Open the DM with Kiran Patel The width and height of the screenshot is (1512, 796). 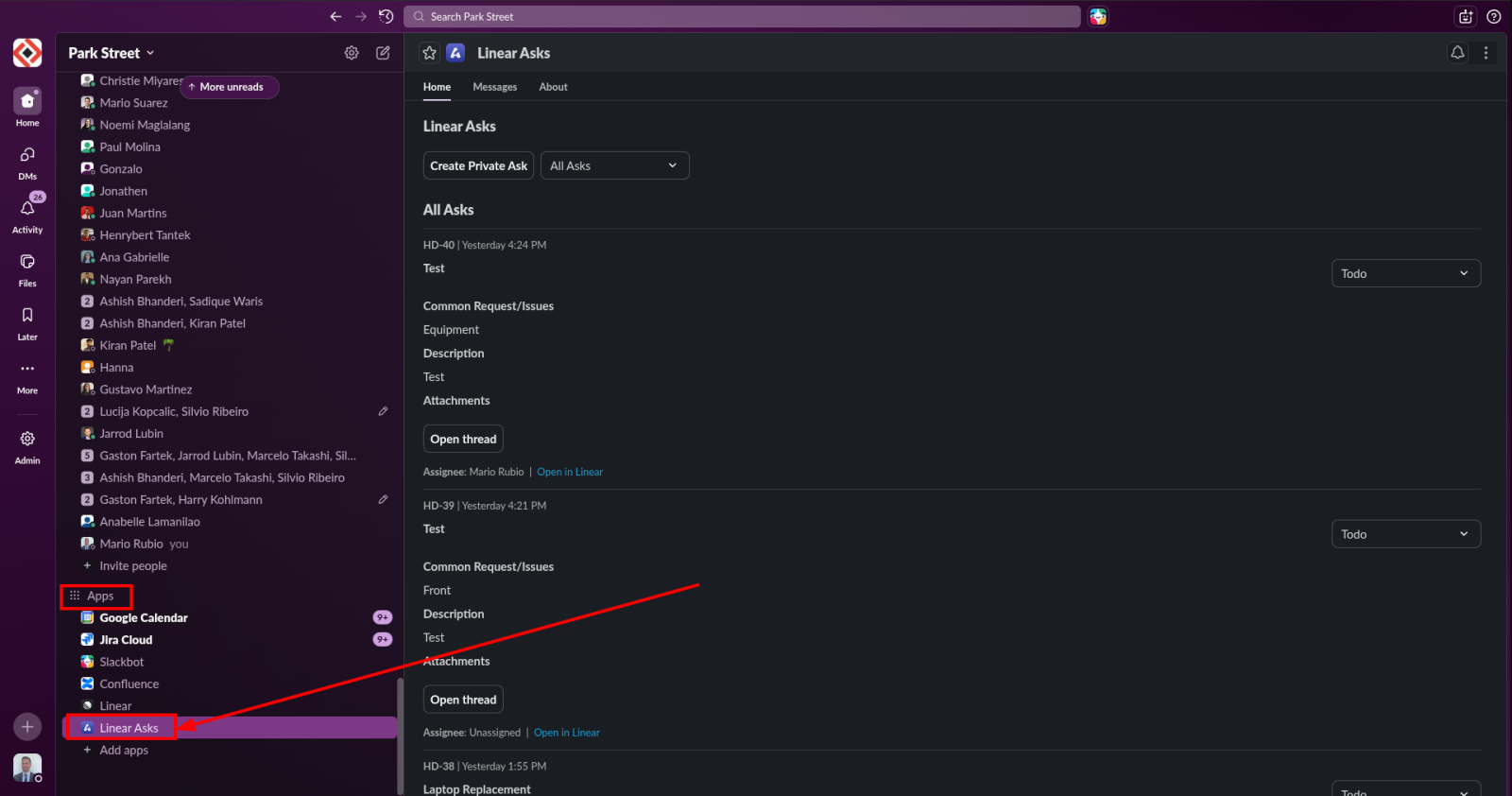pyautogui.click(x=229, y=345)
